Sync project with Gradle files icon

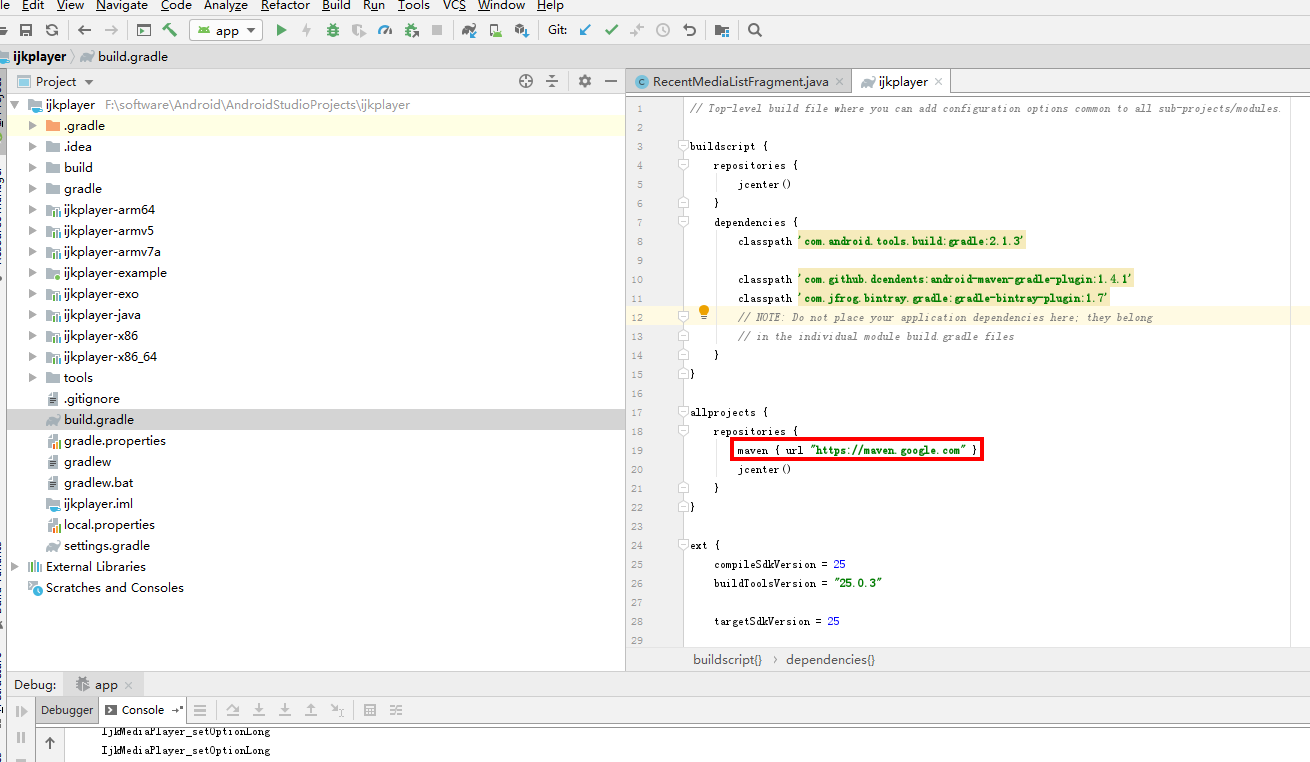click(469, 31)
